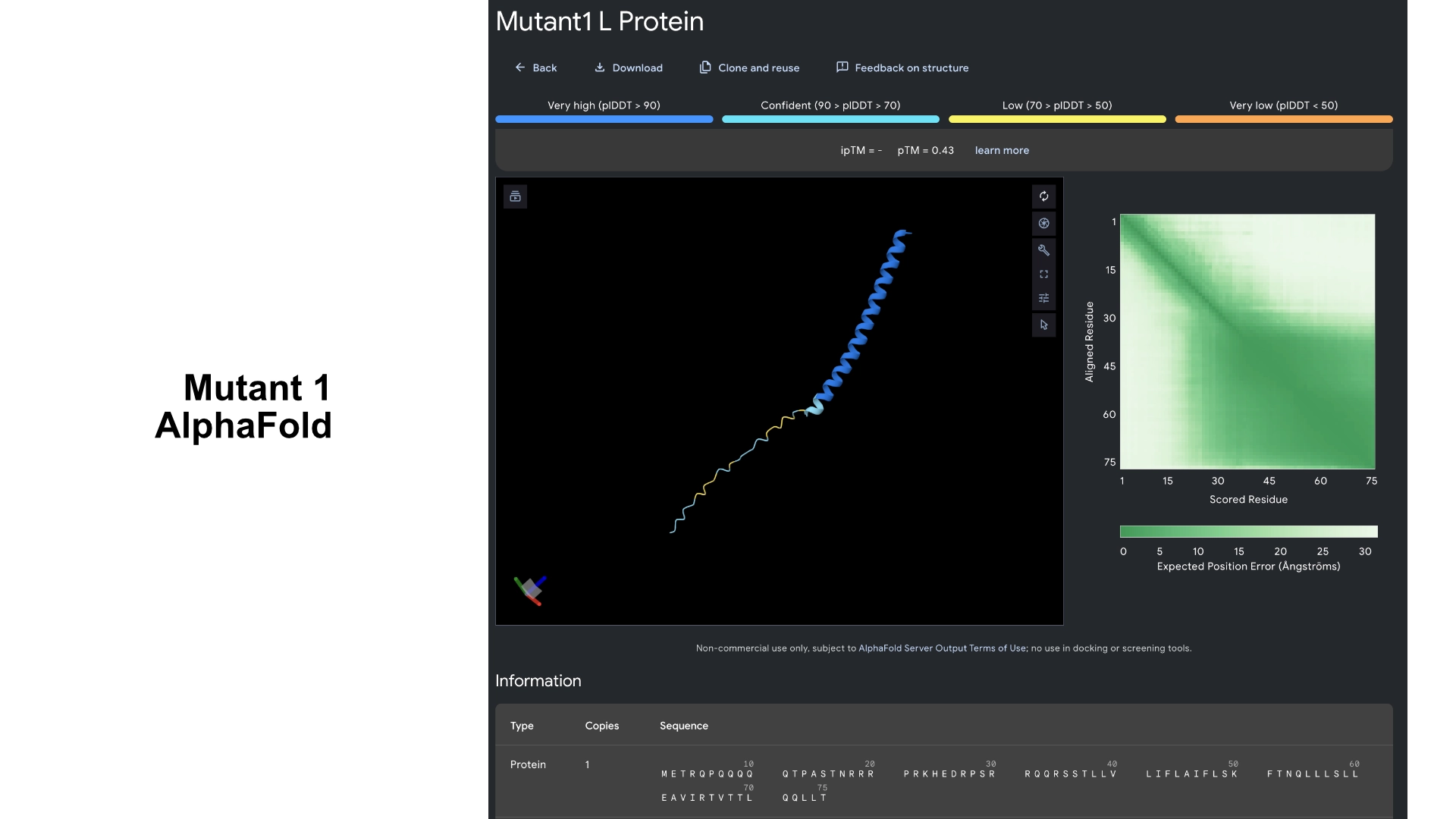Screen dimensions: 1456x819
Task: Activate the selection mode cursor icon
Action: pyautogui.click(x=1043, y=325)
